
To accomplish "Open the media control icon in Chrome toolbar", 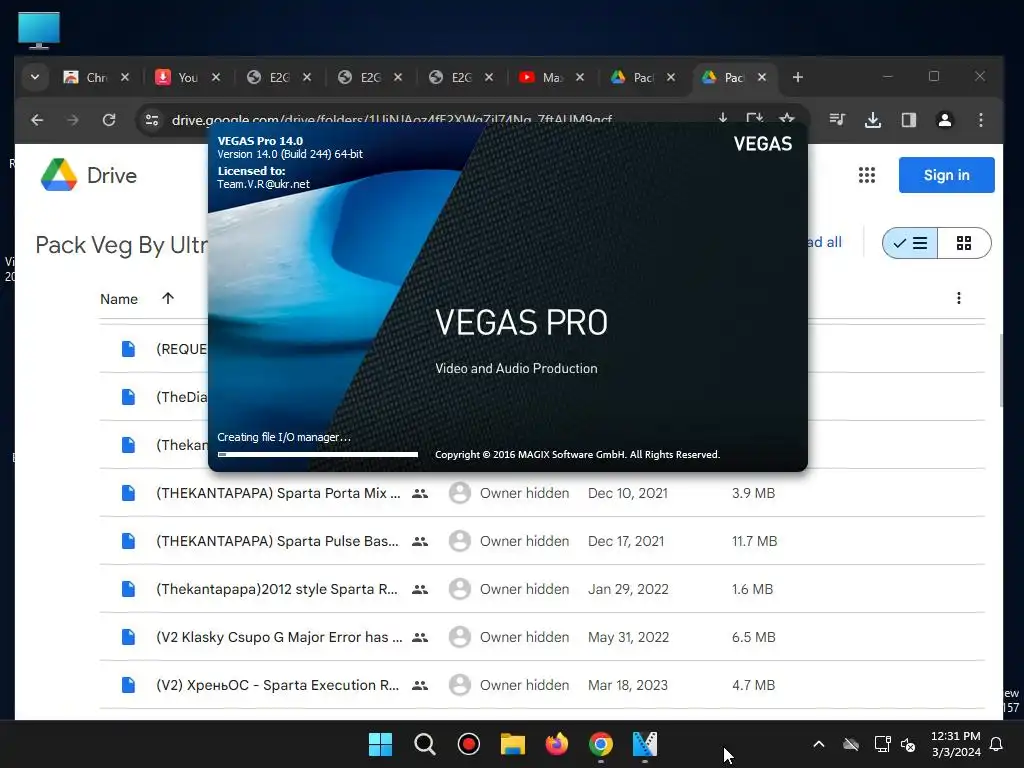I will 837,120.
